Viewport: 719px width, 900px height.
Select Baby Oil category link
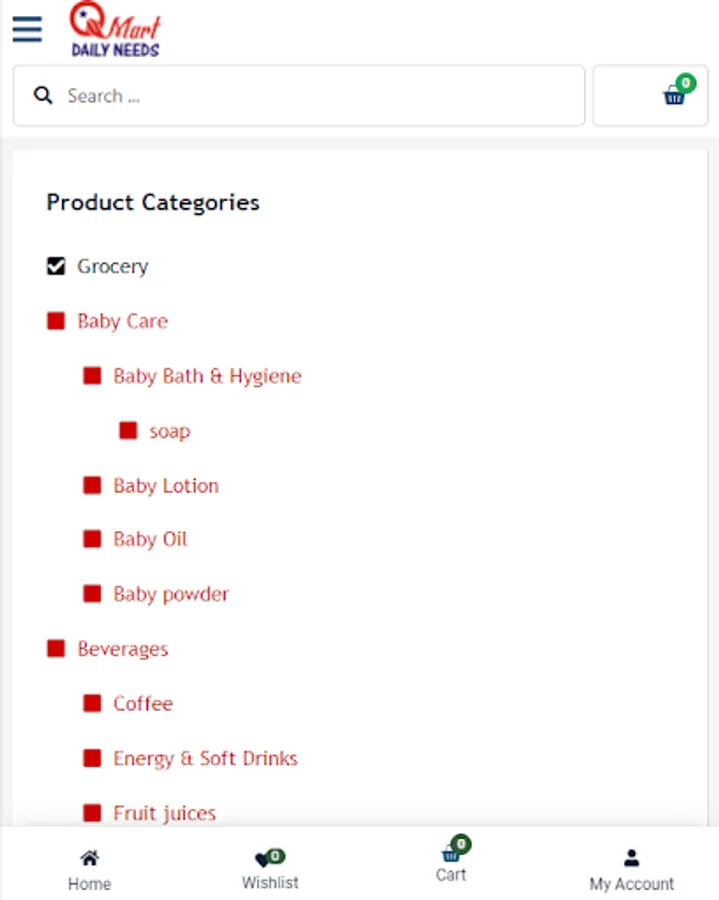(x=150, y=539)
